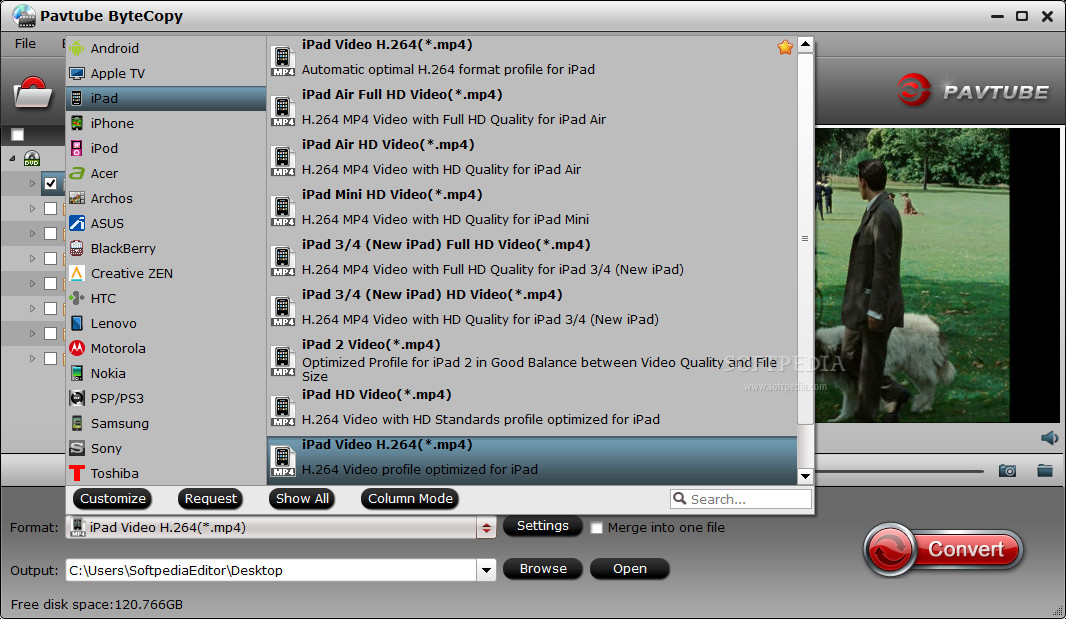This screenshot has height=619, width=1066.
Task: Mute audio with speaker icon
Action: point(1049,437)
